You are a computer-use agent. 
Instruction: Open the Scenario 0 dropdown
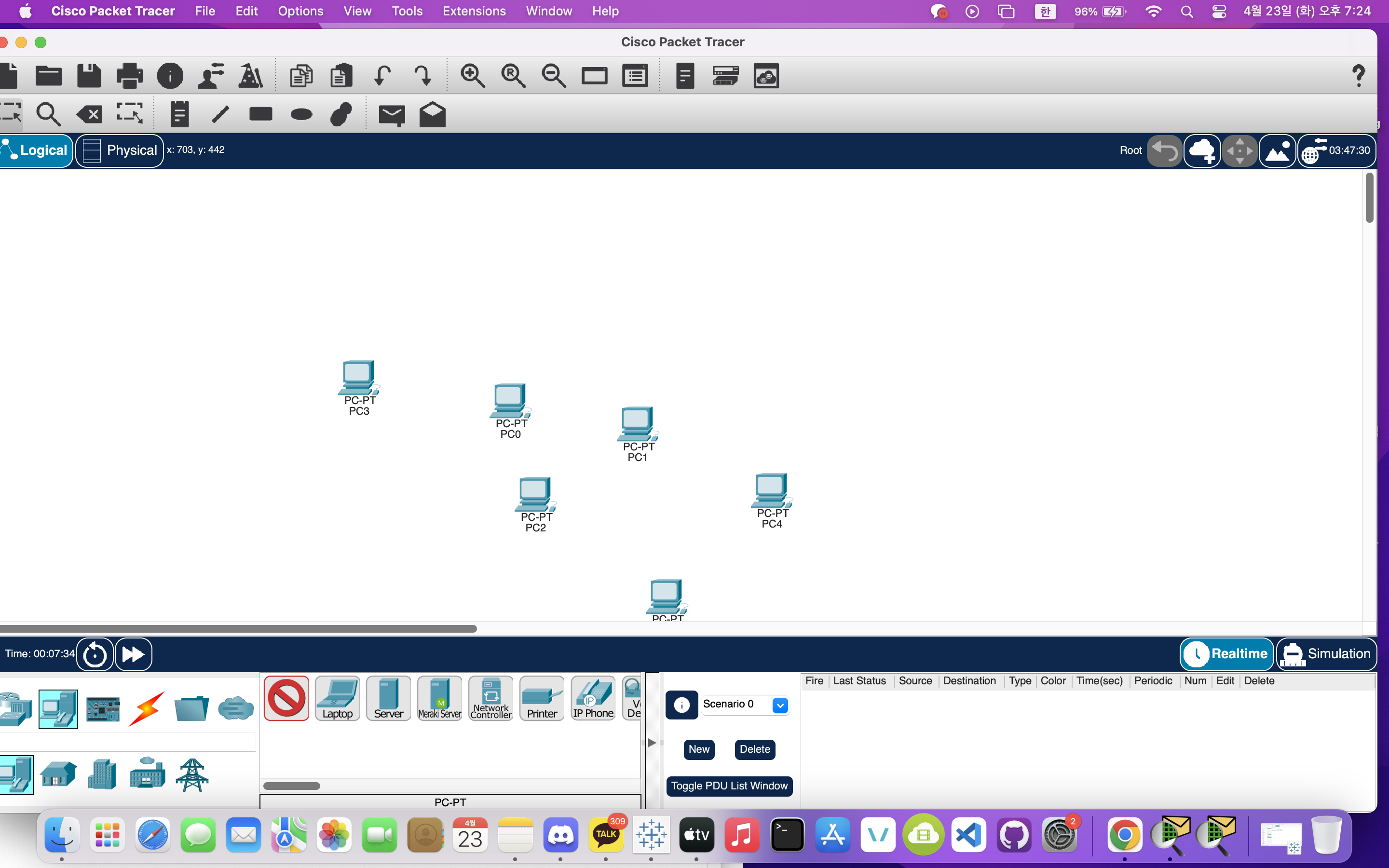coord(780,705)
